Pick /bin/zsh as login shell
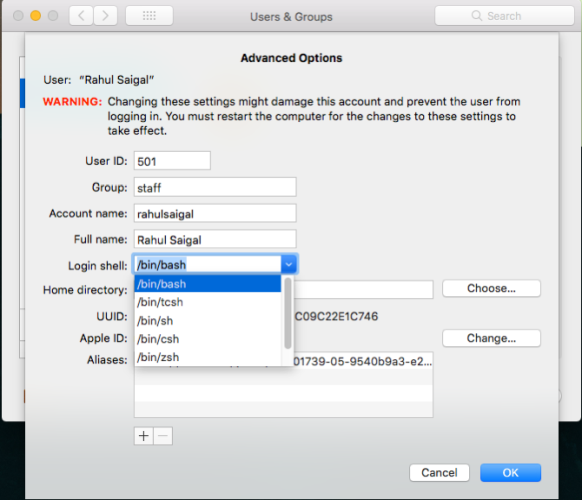Screen dimensions: 582x500 tap(208, 357)
